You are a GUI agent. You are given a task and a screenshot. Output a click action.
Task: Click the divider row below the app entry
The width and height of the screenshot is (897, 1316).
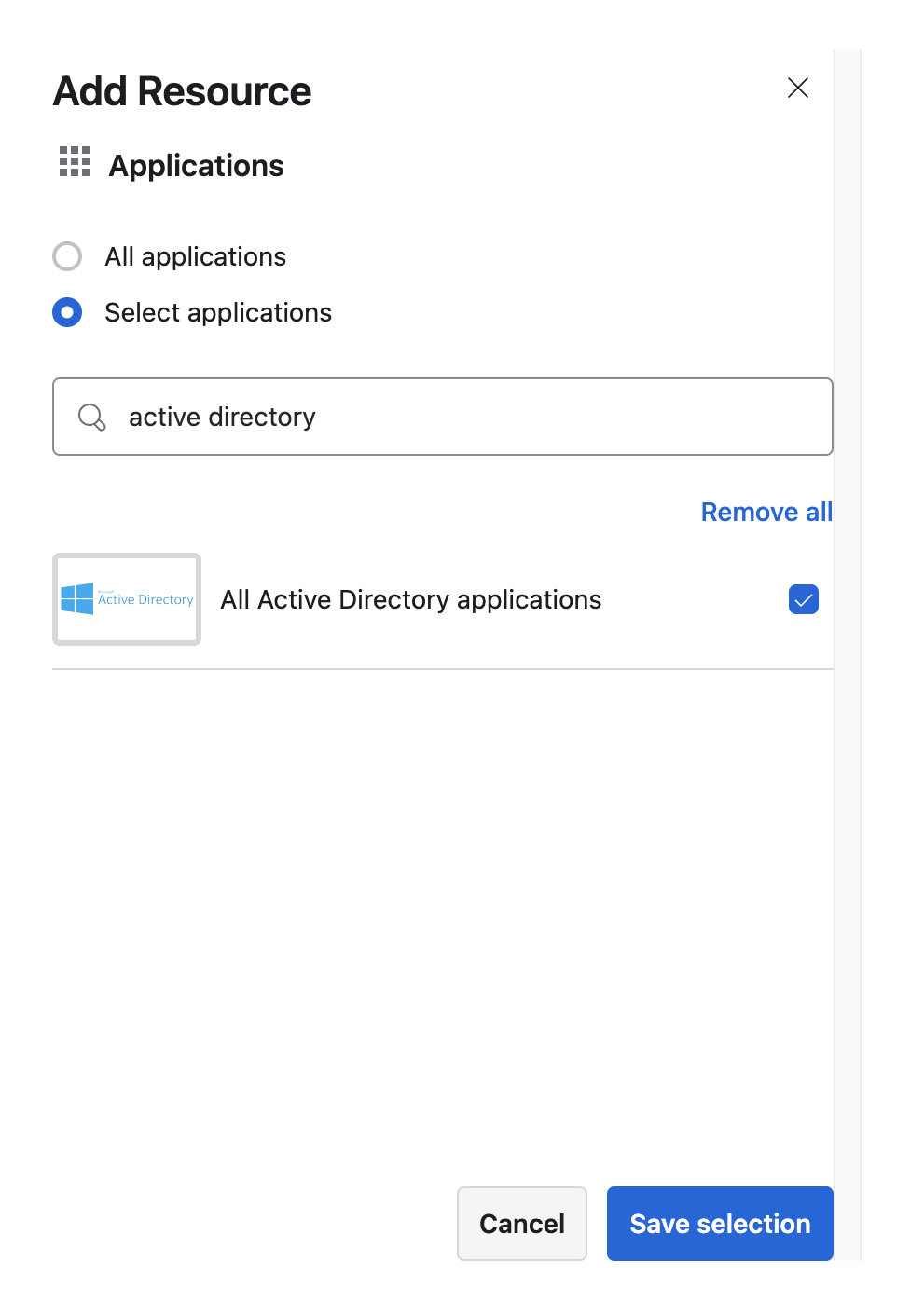443,668
